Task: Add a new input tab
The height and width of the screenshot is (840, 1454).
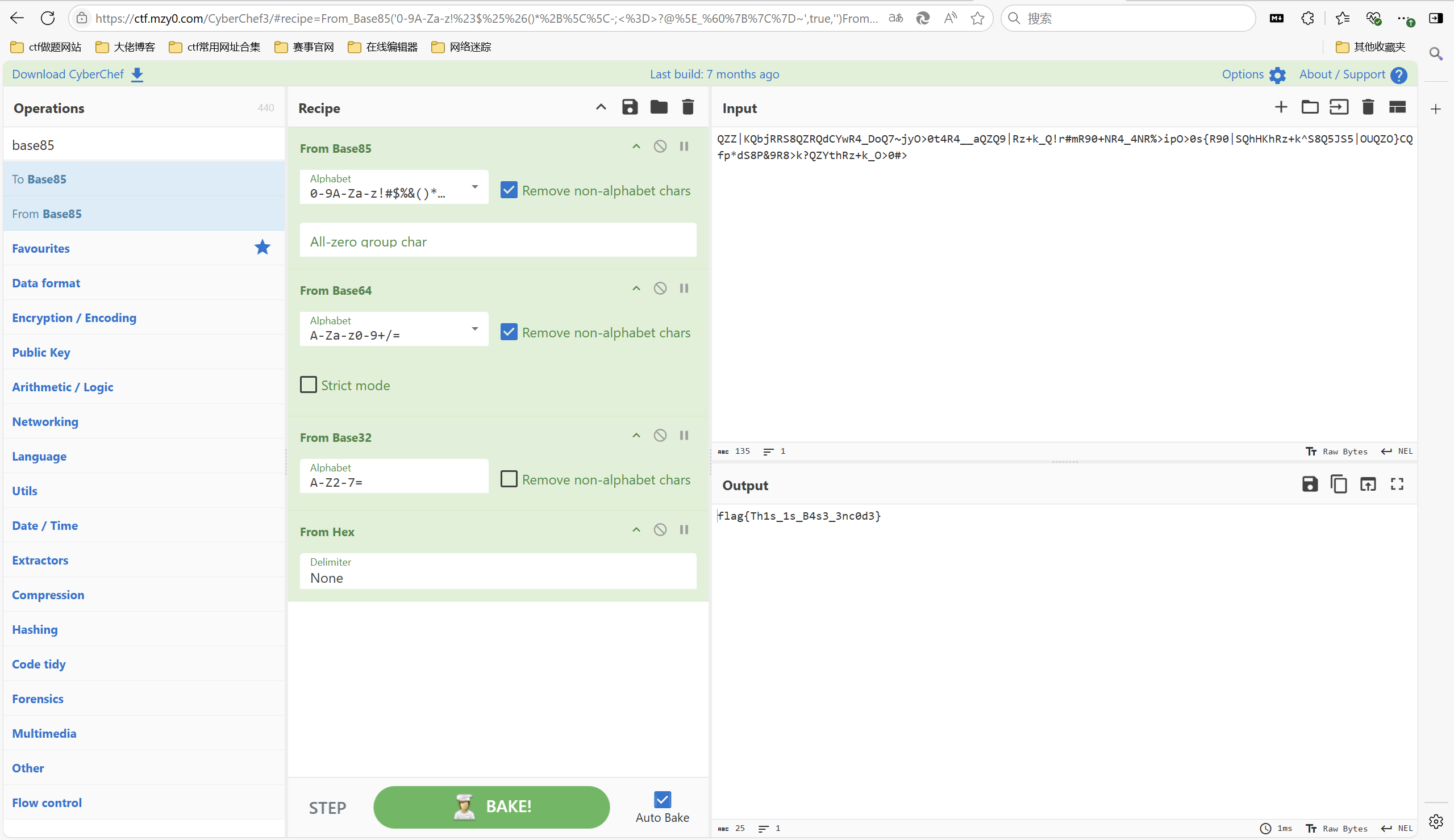Action: pos(1281,107)
